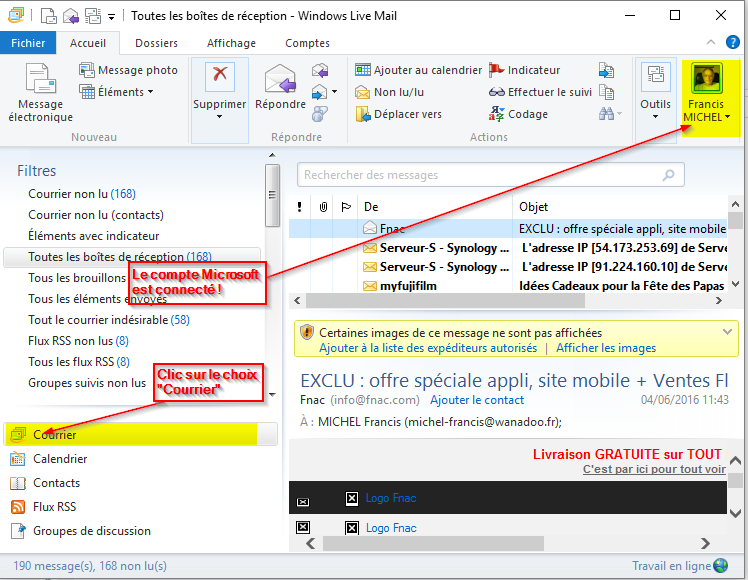Image resolution: width=748 pixels, height=580 pixels.
Task: Switch to the Affichage tab
Action: 231,43
